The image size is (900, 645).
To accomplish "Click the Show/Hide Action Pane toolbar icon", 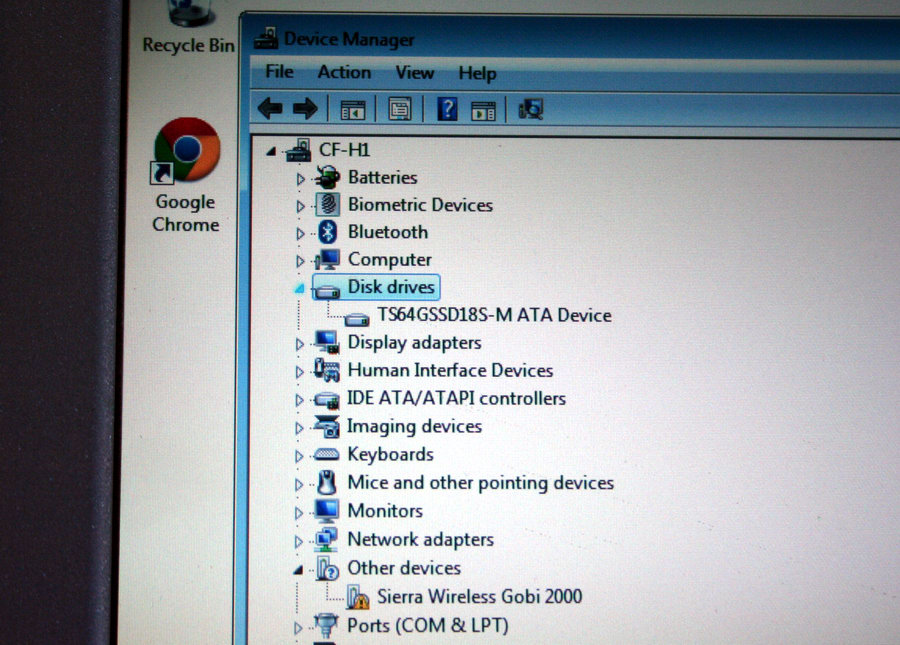I will tap(484, 110).
